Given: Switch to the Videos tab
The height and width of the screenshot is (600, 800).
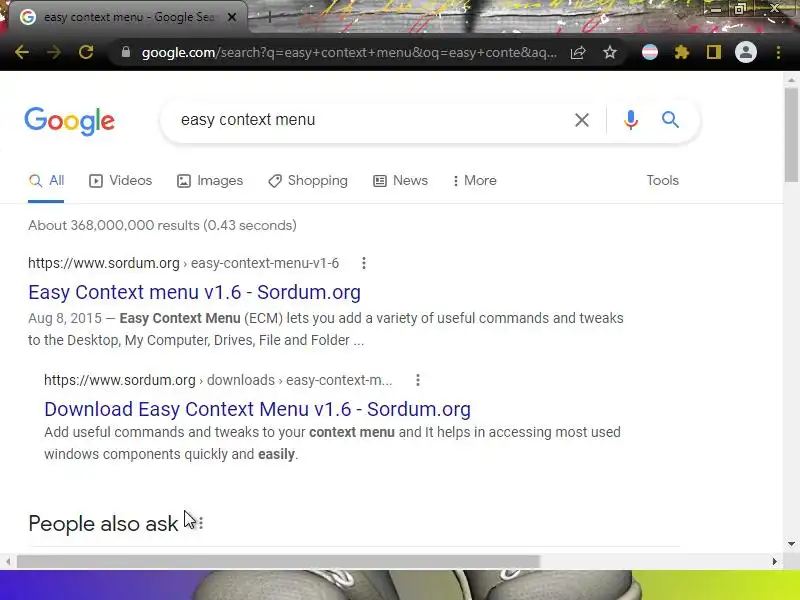Looking at the screenshot, I should [120, 181].
